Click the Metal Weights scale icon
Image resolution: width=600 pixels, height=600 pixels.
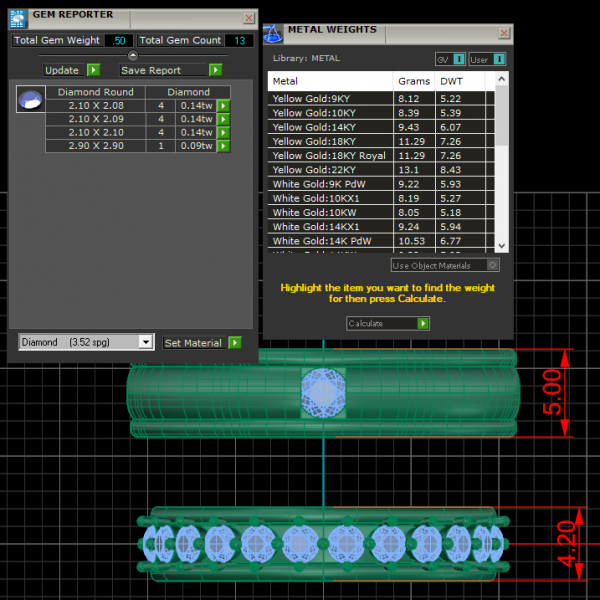pyautogui.click(x=273, y=33)
